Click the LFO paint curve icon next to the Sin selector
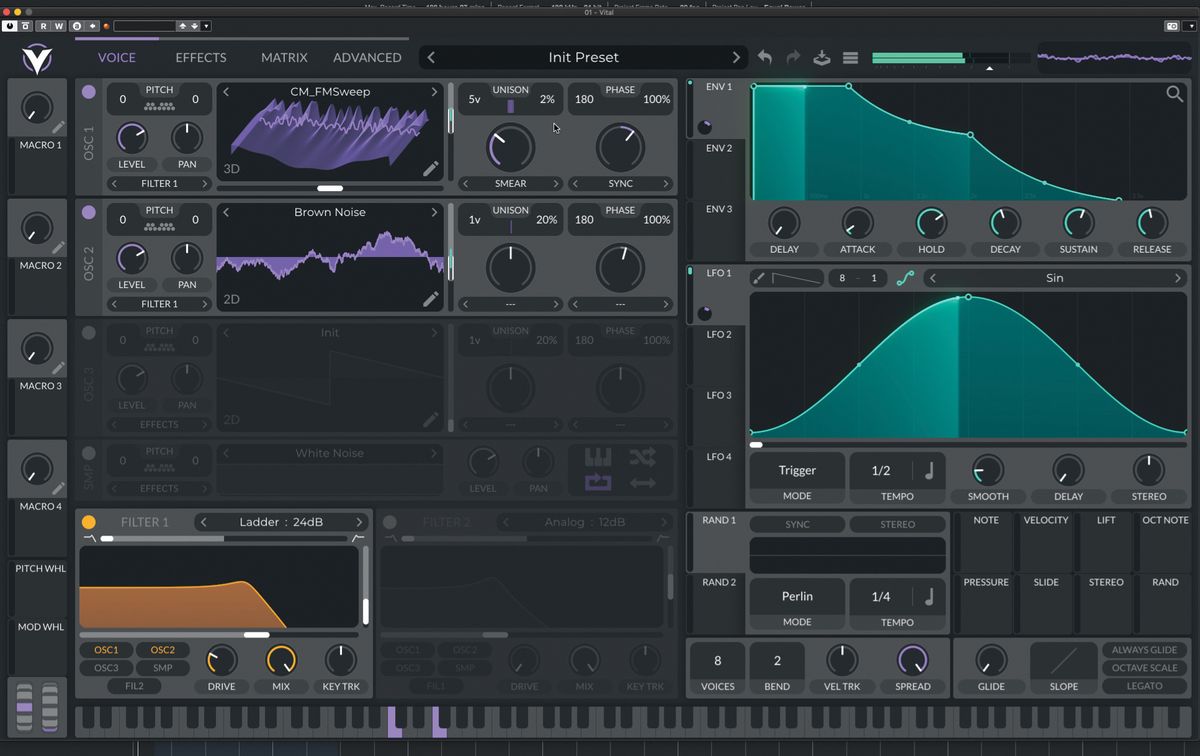This screenshot has height=756, width=1200. (905, 278)
